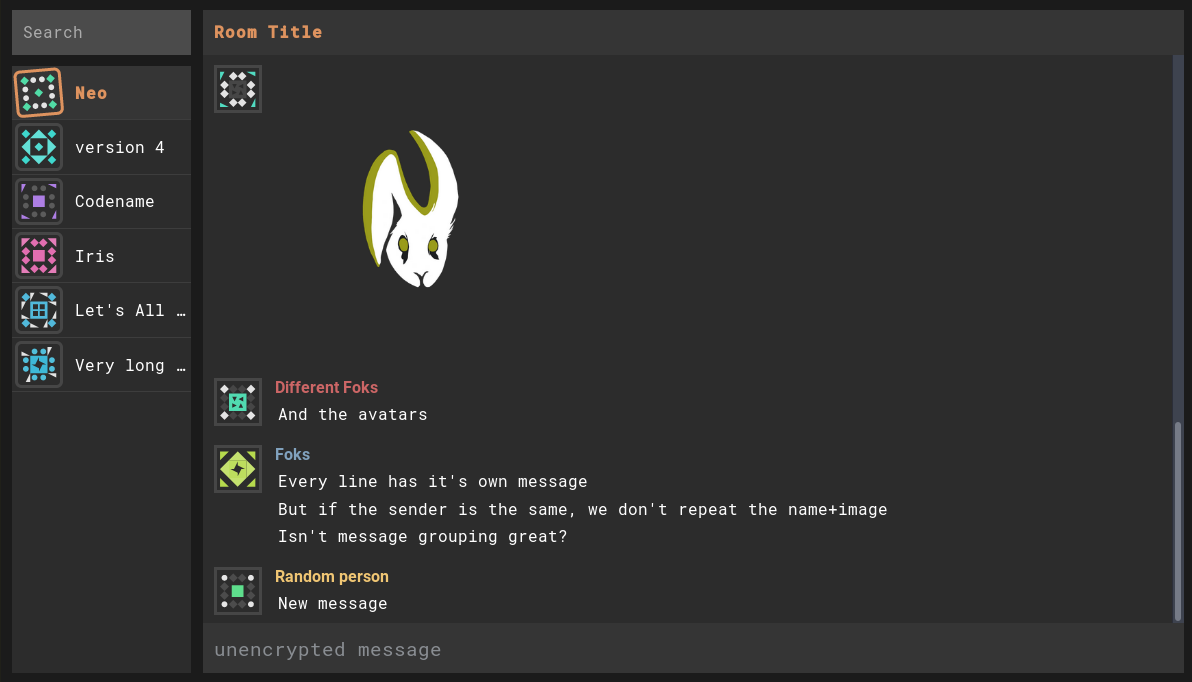
Task: Click the Random person sender name
Action: (332, 576)
